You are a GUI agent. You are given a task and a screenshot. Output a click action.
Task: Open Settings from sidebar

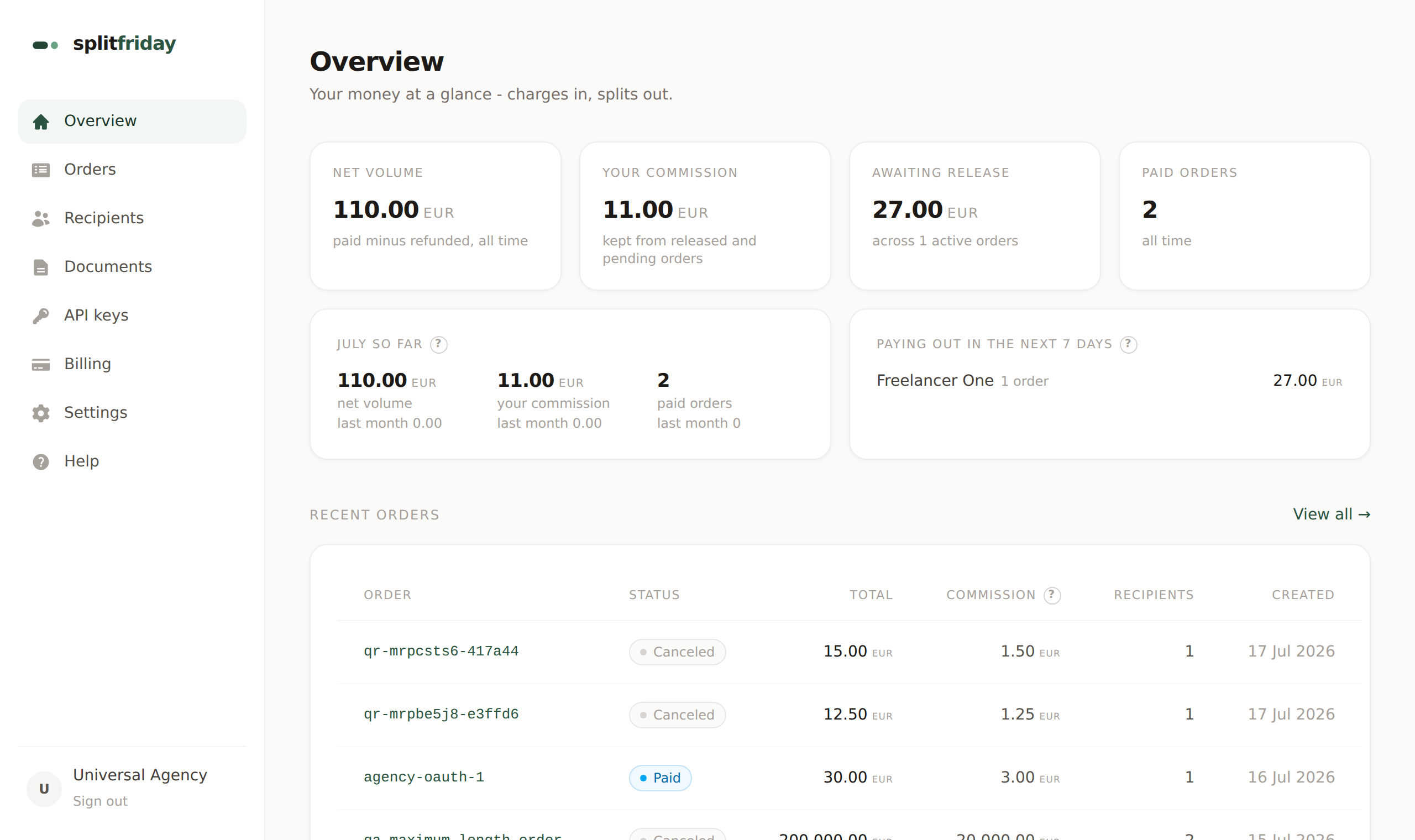[x=132, y=413]
